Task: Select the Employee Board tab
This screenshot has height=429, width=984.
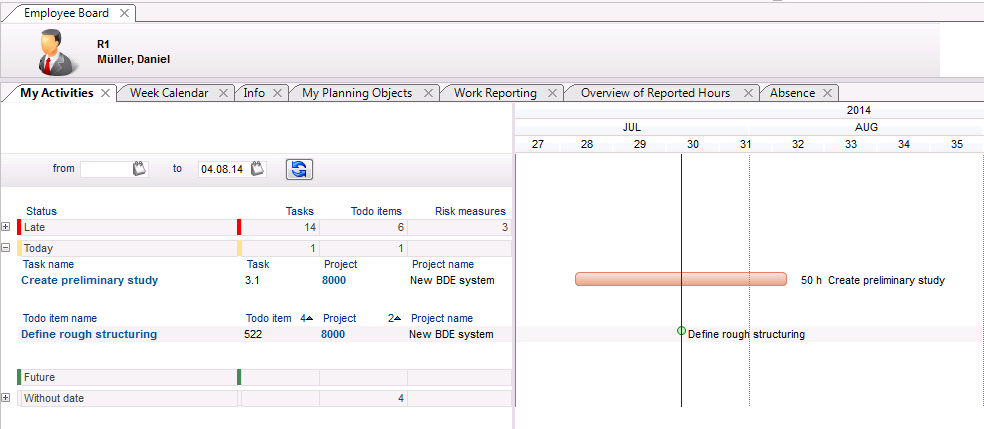Action: pos(66,13)
